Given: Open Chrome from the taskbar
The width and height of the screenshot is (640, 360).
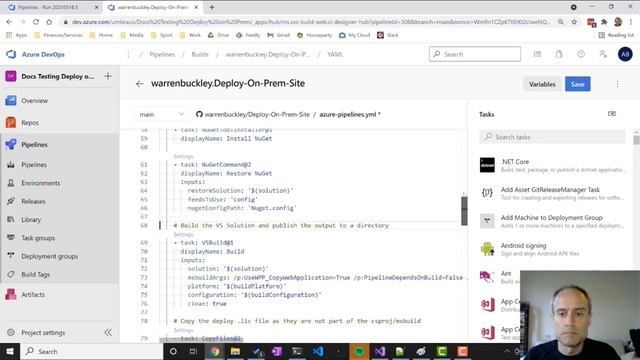Looking at the screenshot, I should point(215,351).
